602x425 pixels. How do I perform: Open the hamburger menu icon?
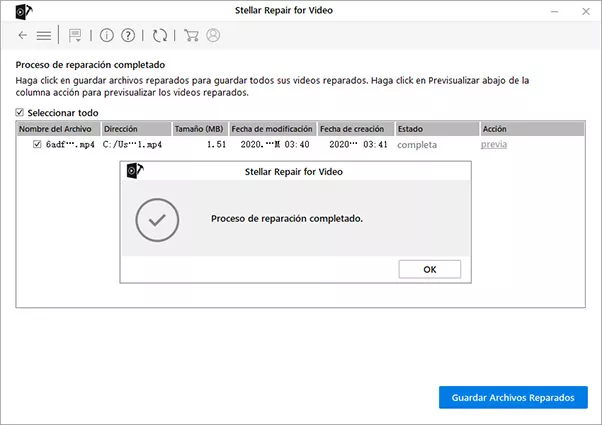(44, 36)
